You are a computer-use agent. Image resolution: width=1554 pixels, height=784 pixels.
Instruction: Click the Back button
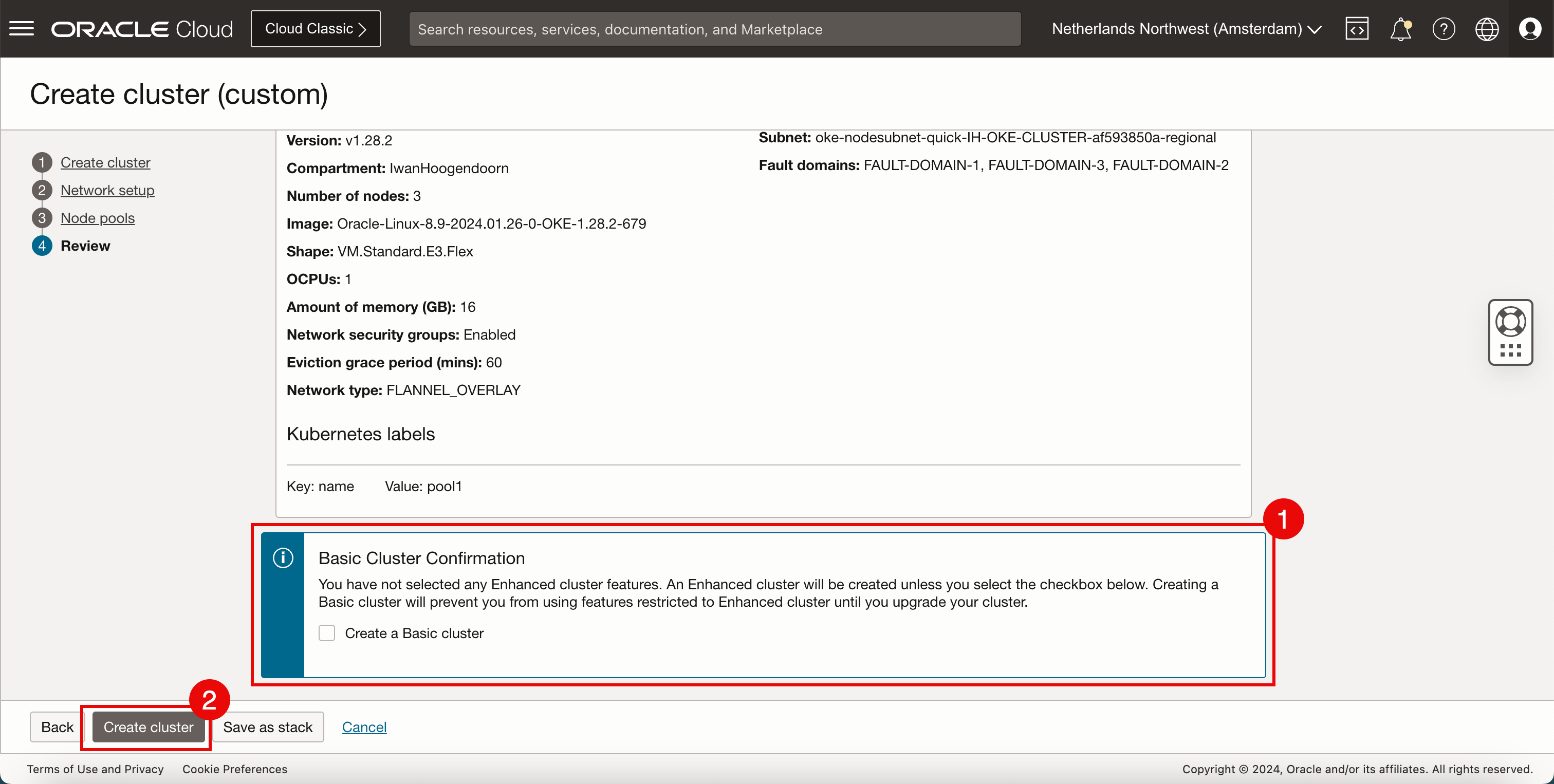pyautogui.click(x=57, y=726)
